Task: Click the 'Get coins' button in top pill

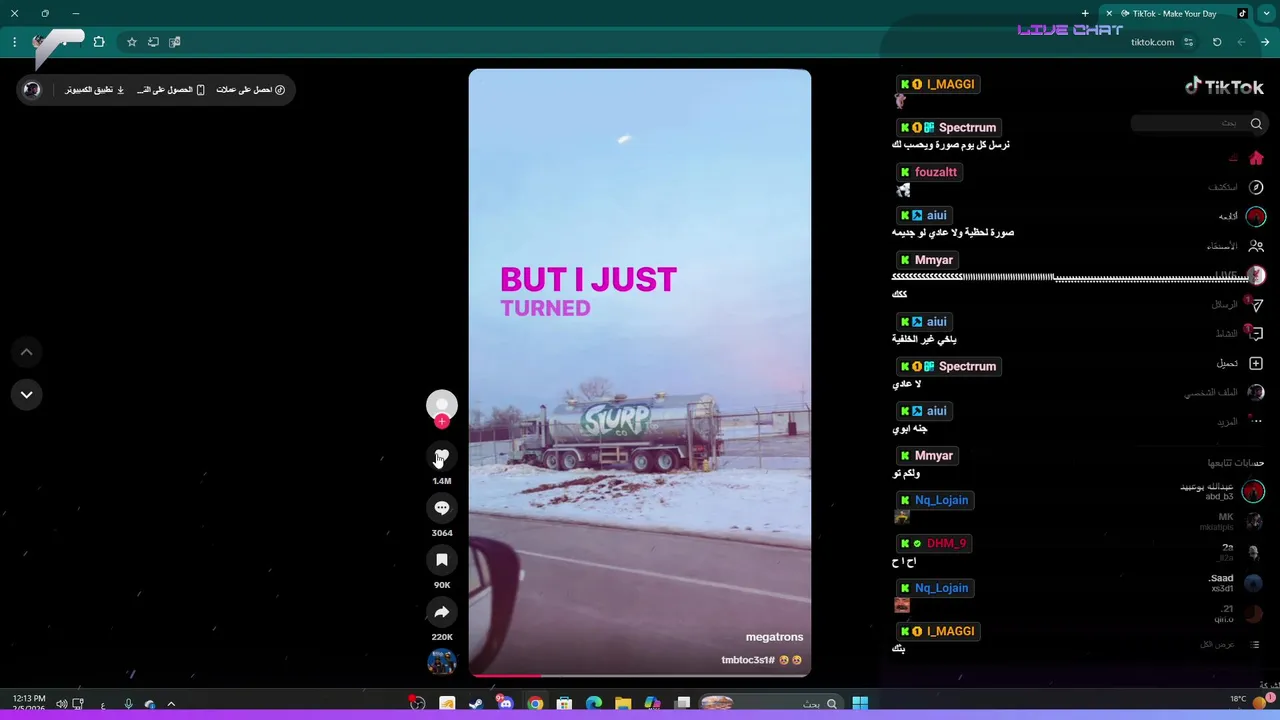Action: pos(251,90)
